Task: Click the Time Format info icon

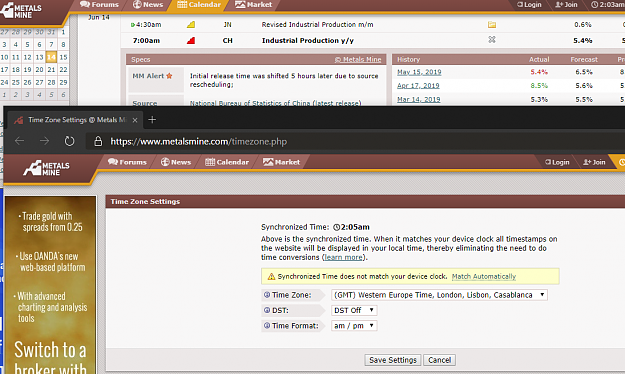Action: [267, 326]
